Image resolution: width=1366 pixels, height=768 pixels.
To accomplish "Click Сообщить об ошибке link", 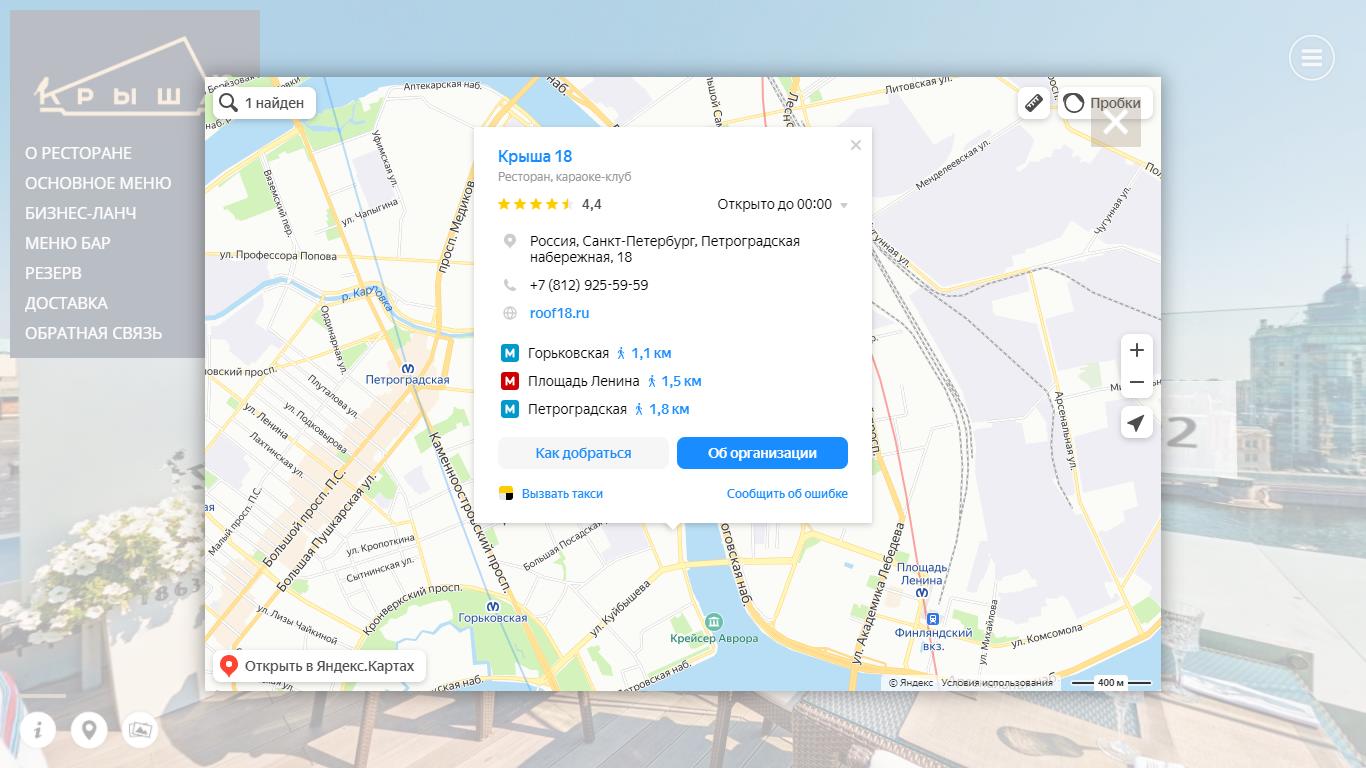I will coord(787,493).
